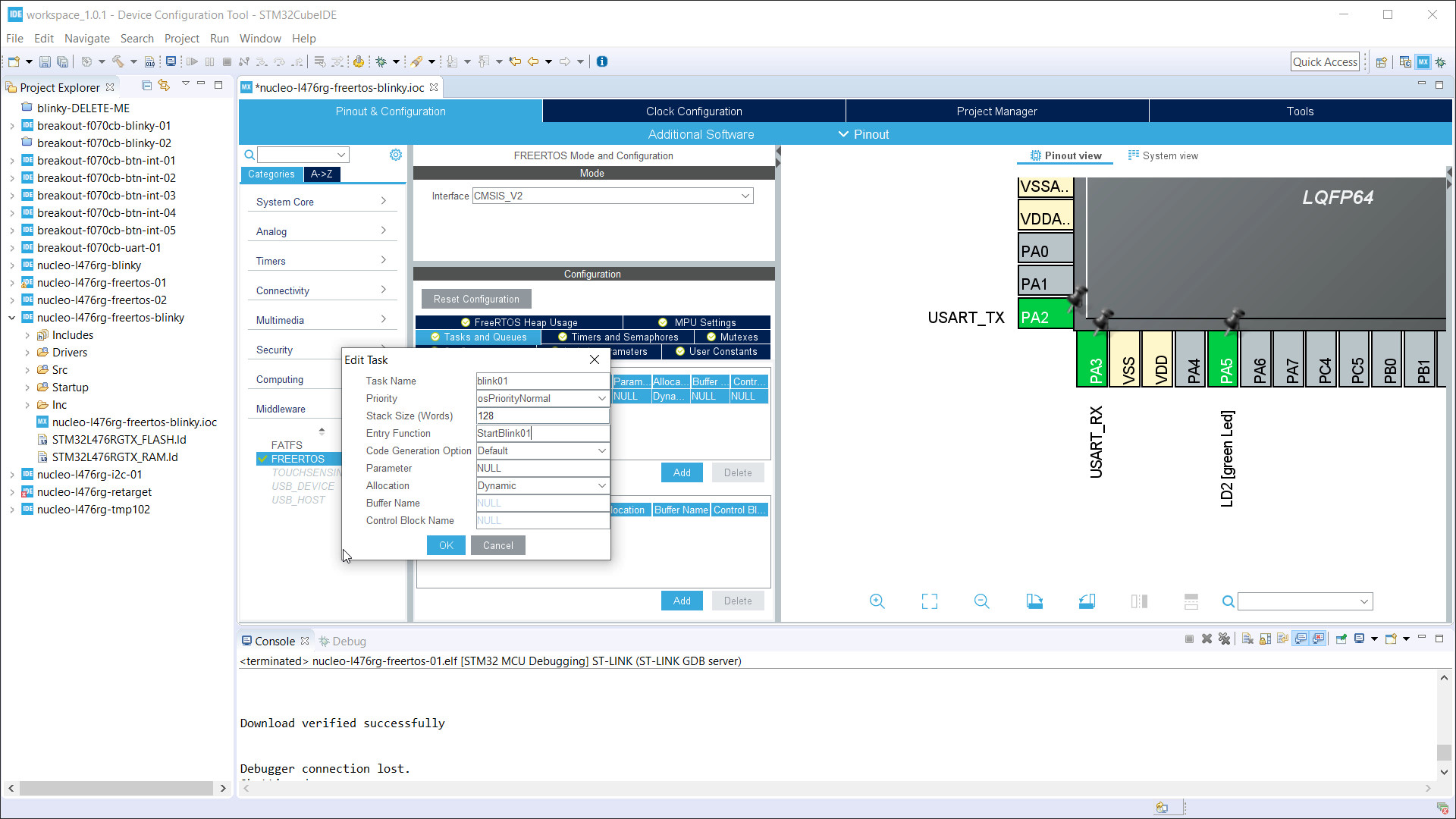
Task: Open the Allocation dropdown in Edit Task
Action: click(x=601, y=485)
